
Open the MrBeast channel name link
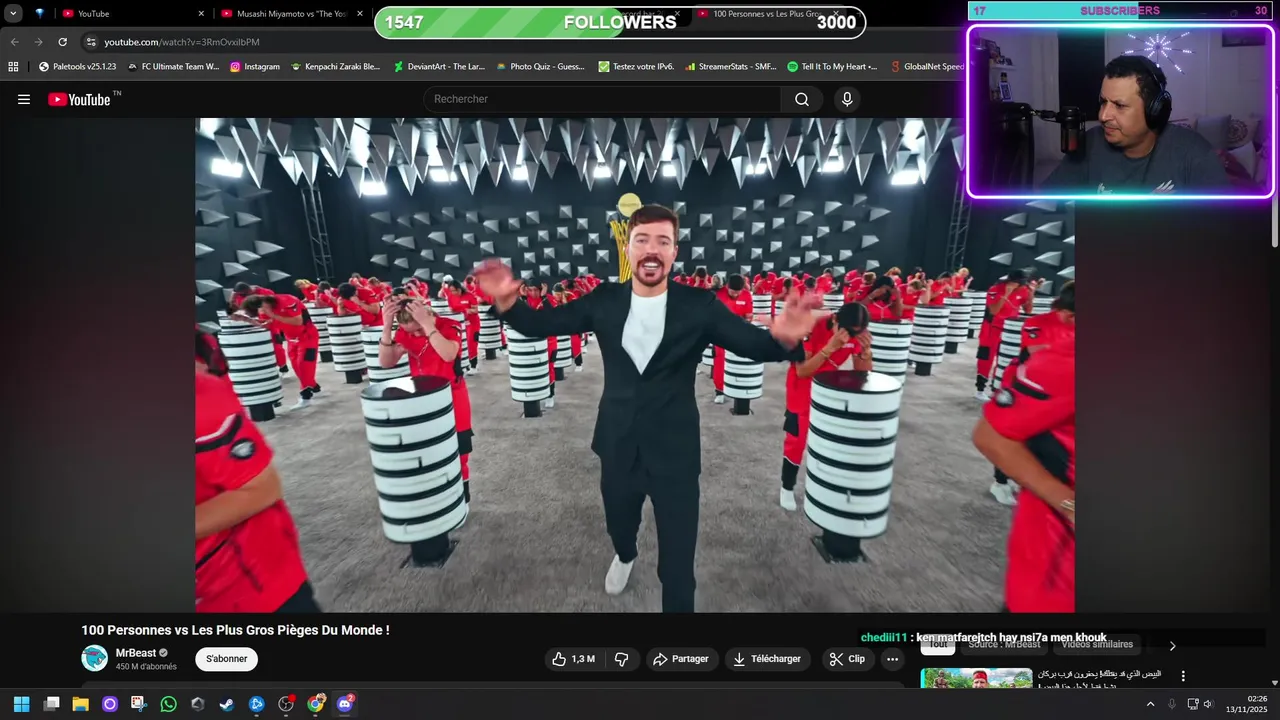(x=135, y=653)
